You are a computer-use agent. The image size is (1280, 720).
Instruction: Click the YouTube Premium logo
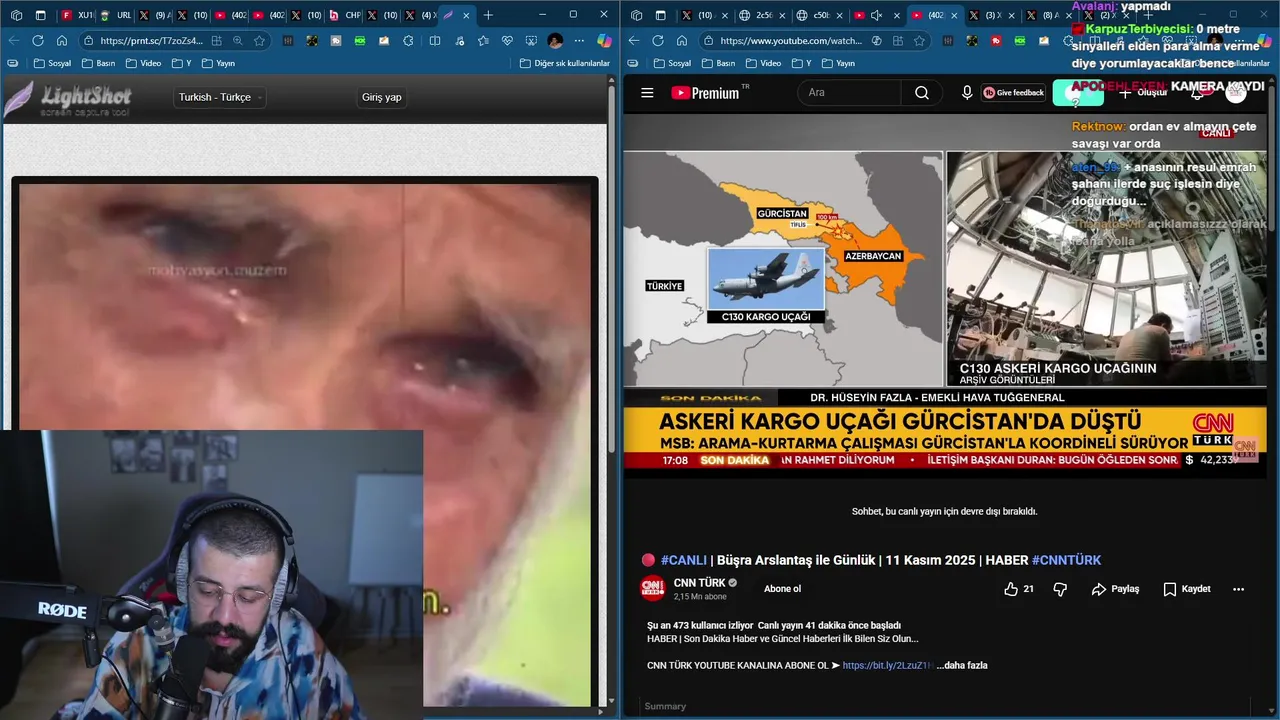705,93
